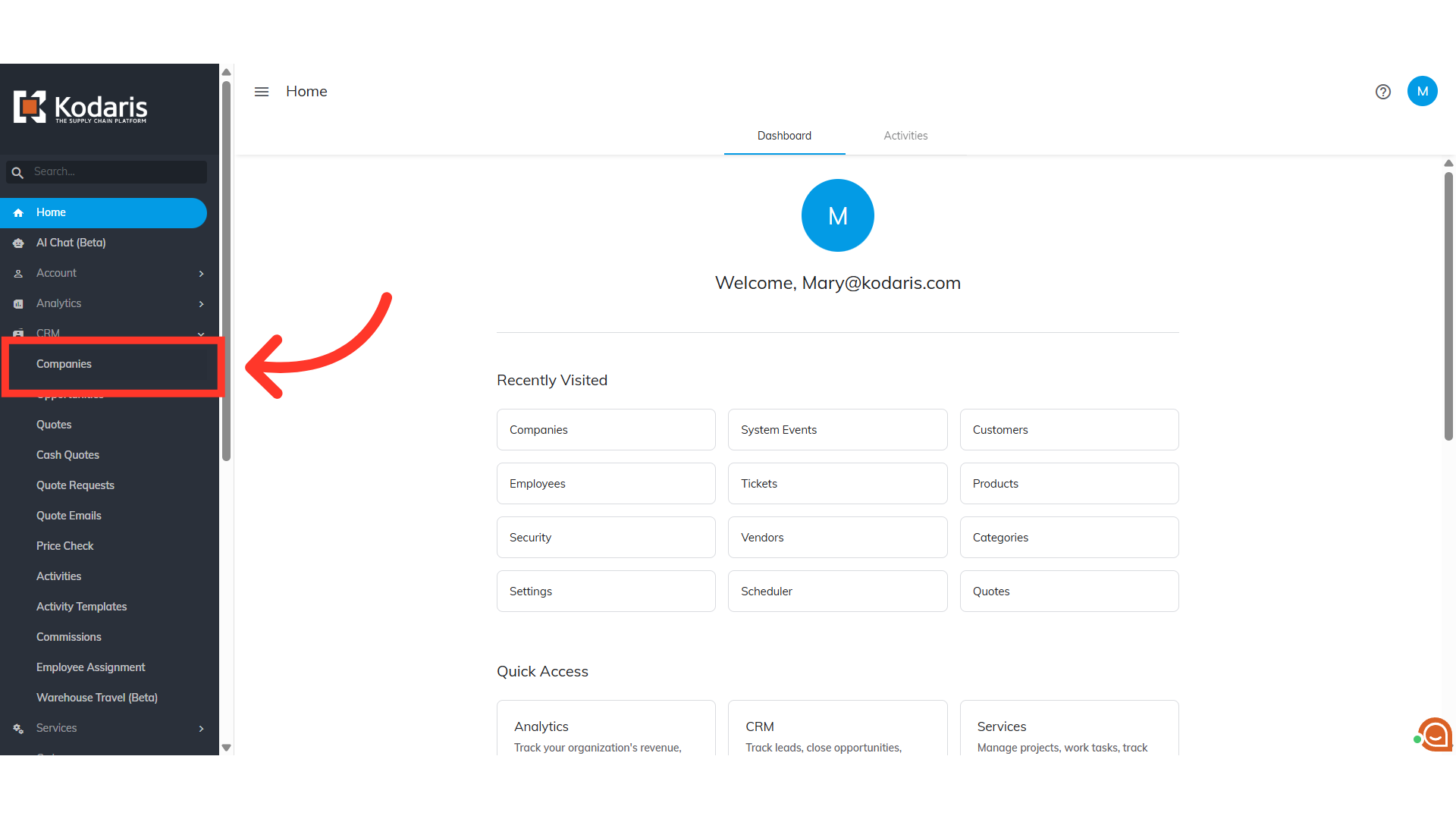The image size is (1456, 819).
Task: Select the Dashboard tab
Action: (x=784, y=136)
